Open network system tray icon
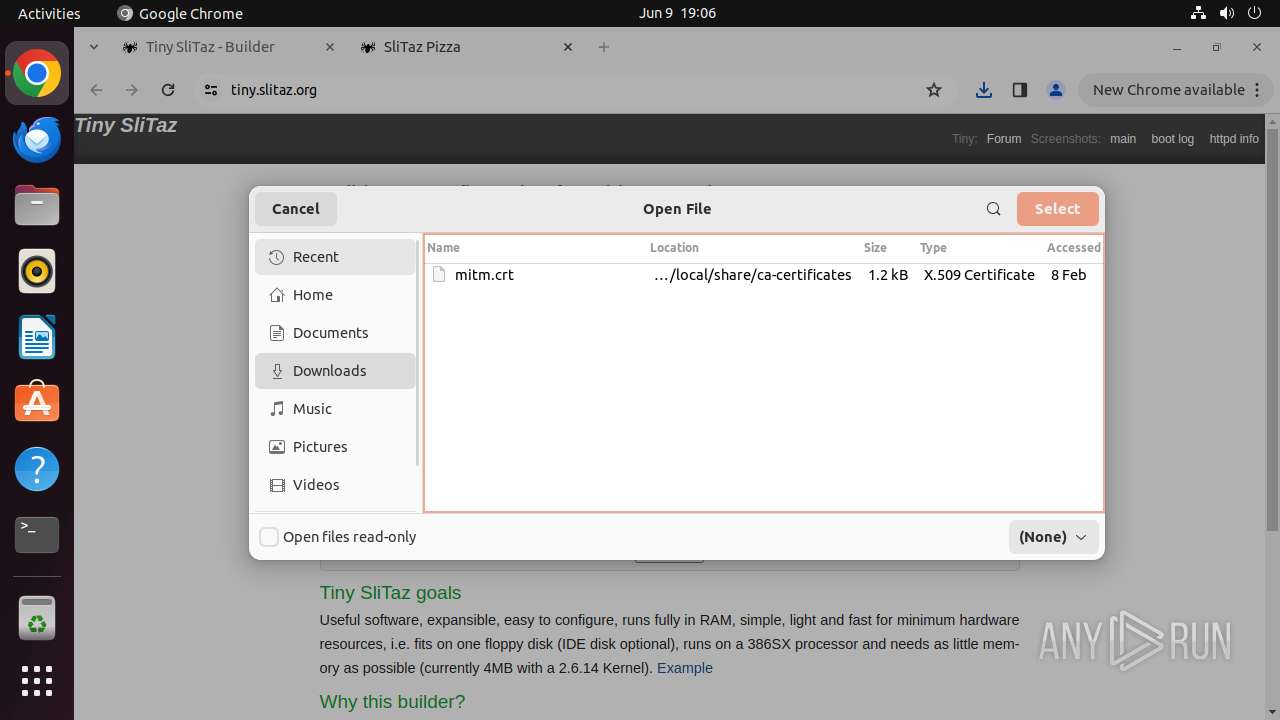 click(1198, 13)
